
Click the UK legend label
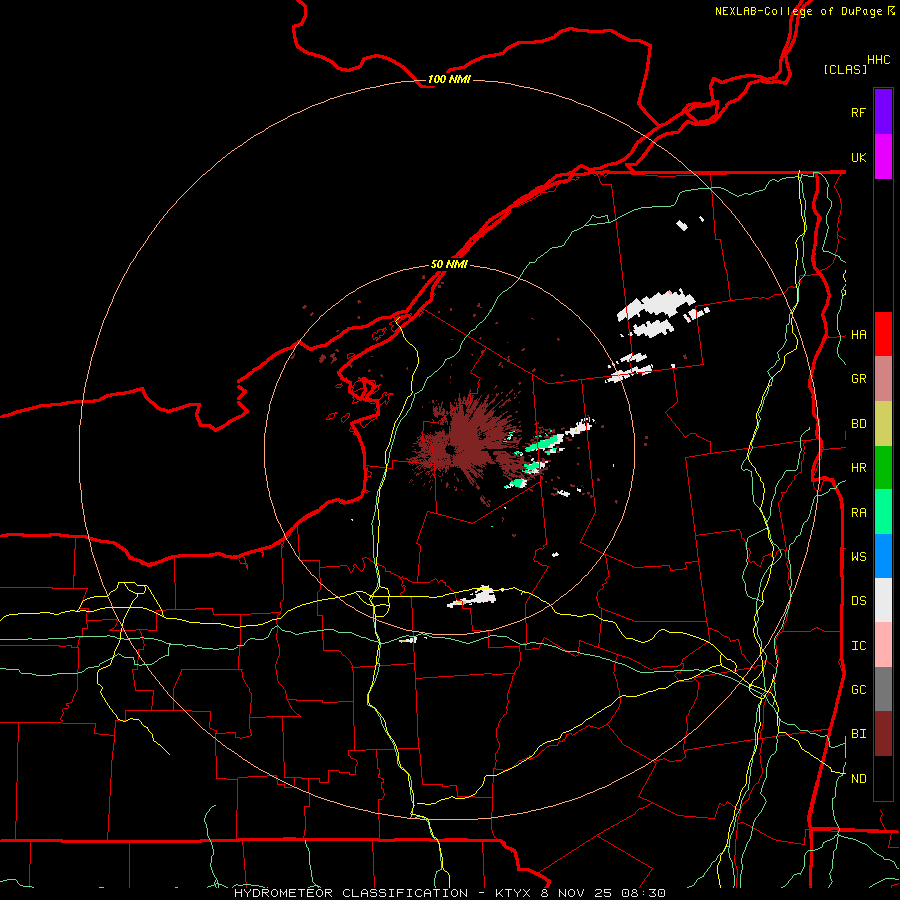(858, 157)
